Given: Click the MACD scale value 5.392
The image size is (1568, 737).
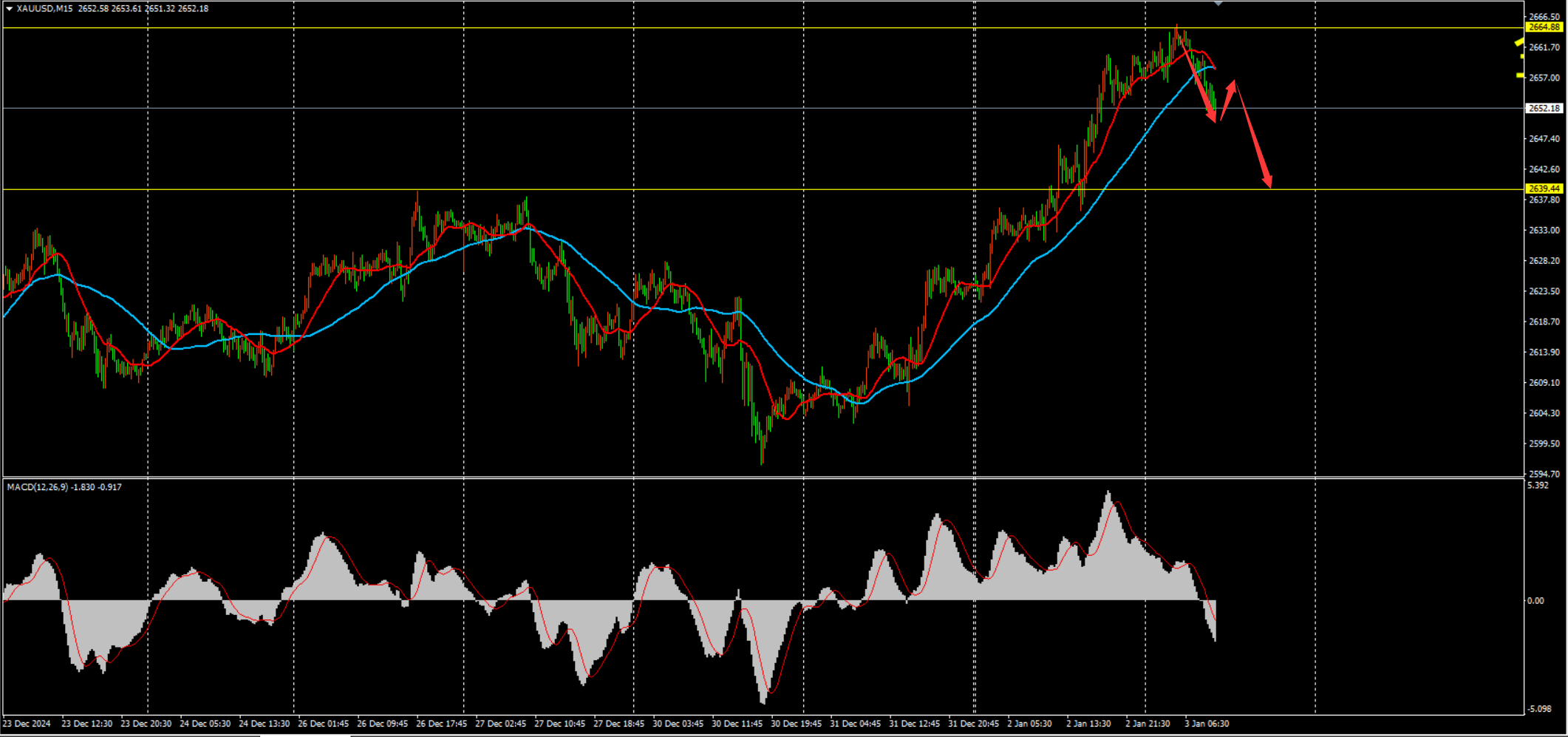Looking at the screenshot, I should [1538, 486].
